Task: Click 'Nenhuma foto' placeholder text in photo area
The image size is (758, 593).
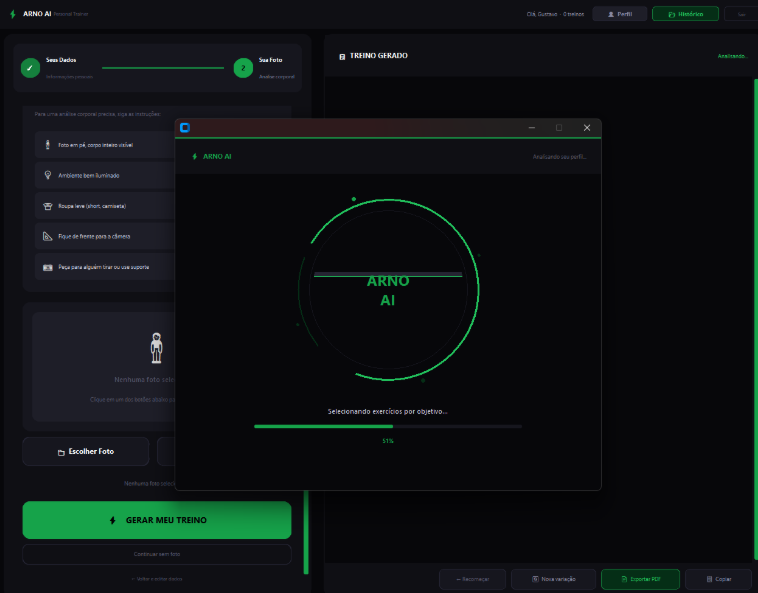Action: click(x=145, y=379)
